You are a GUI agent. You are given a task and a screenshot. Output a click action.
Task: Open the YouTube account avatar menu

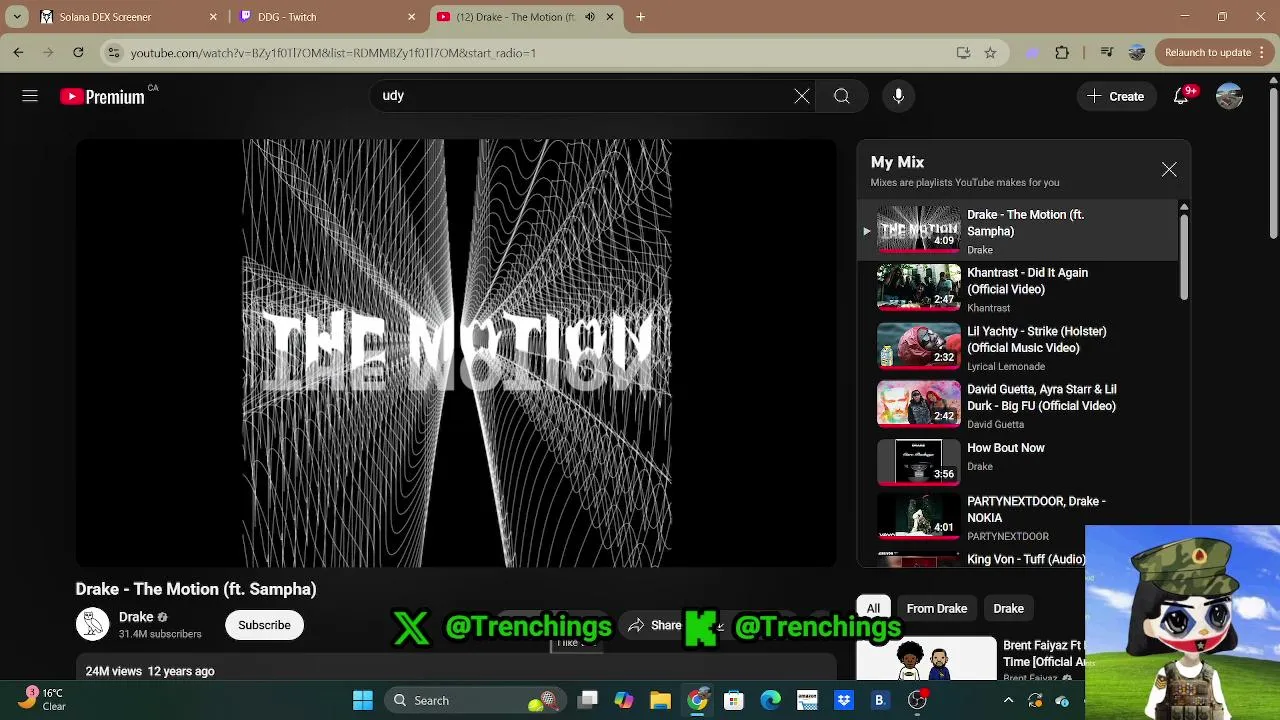click(x=1229, y=96)
